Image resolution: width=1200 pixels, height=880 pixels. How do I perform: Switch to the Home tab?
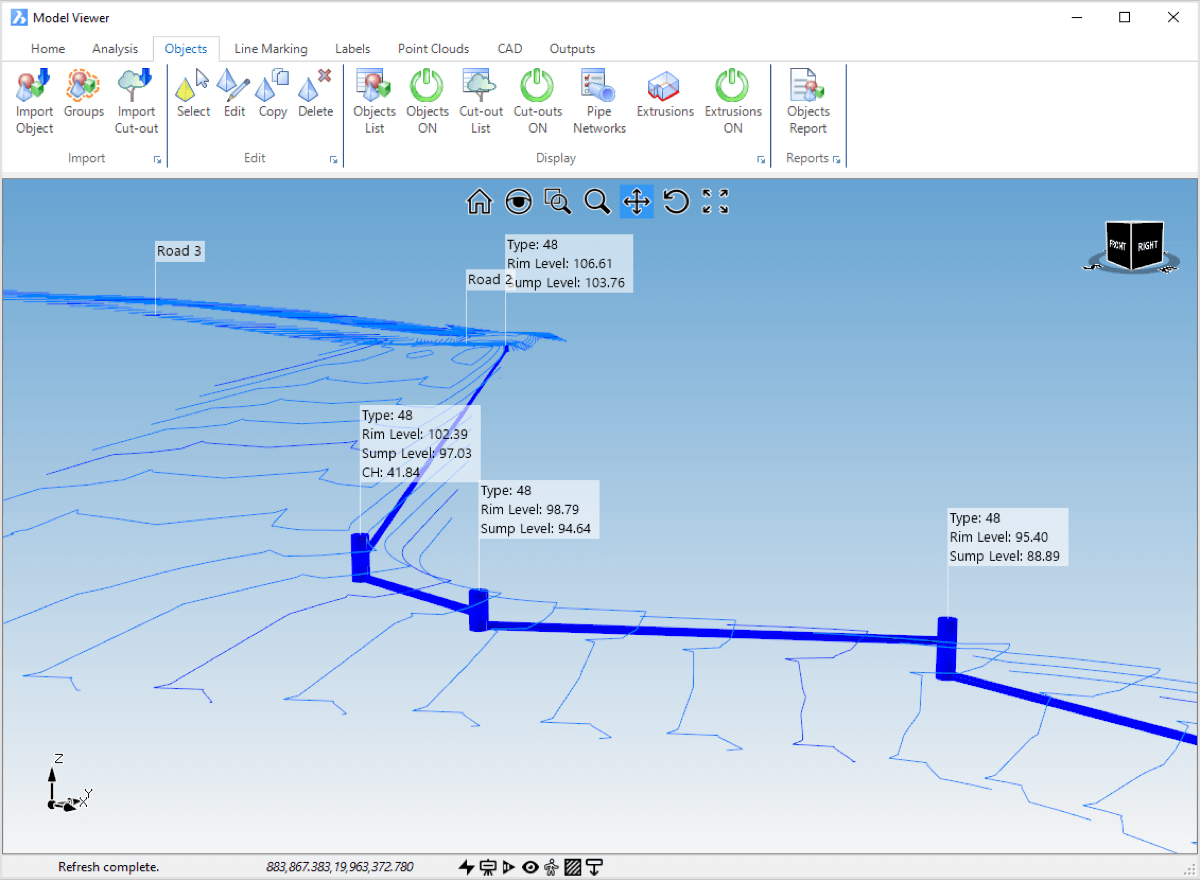click(x=48, y=48)
